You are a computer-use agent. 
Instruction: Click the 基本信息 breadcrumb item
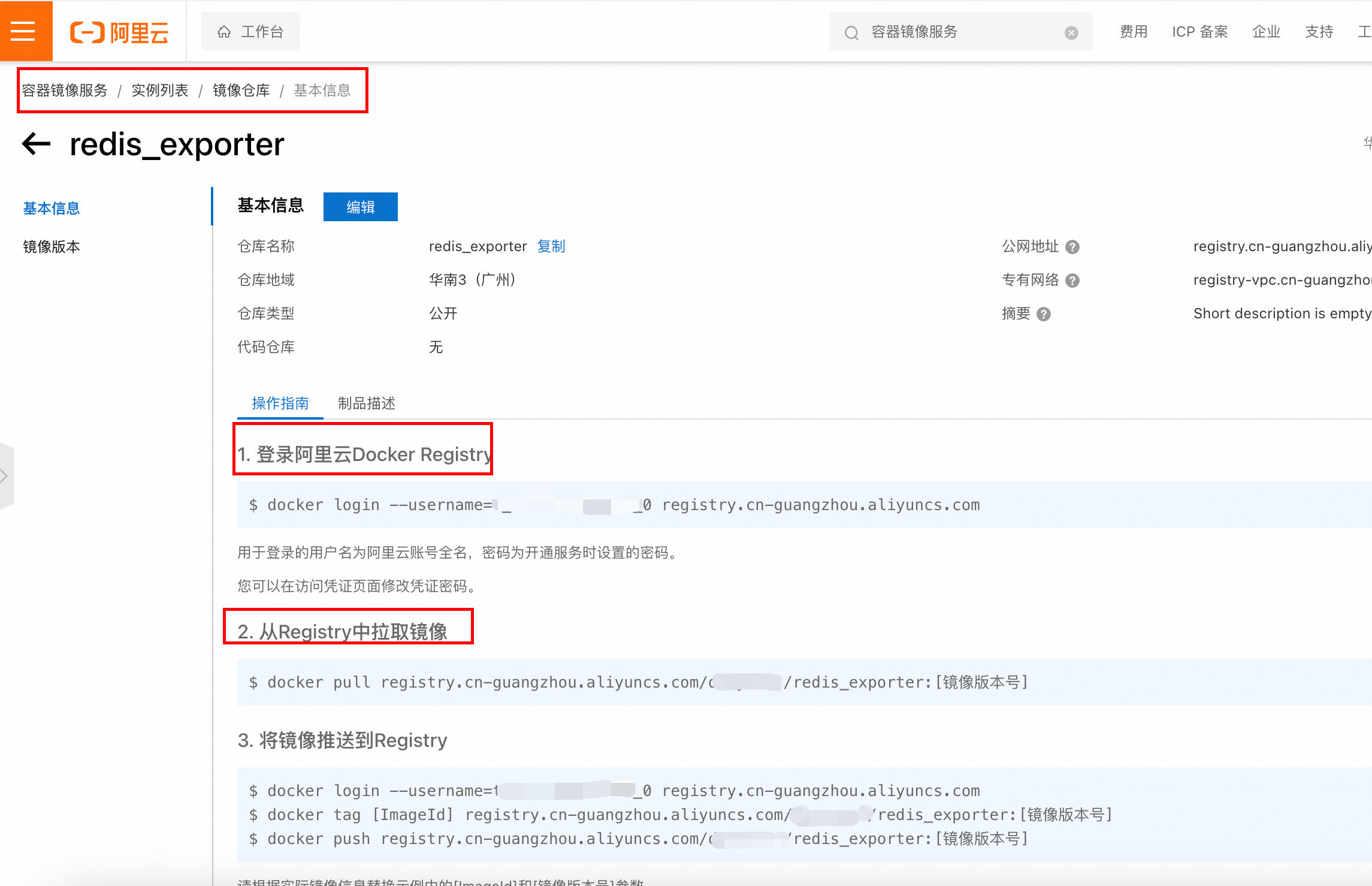pos(322,91)
